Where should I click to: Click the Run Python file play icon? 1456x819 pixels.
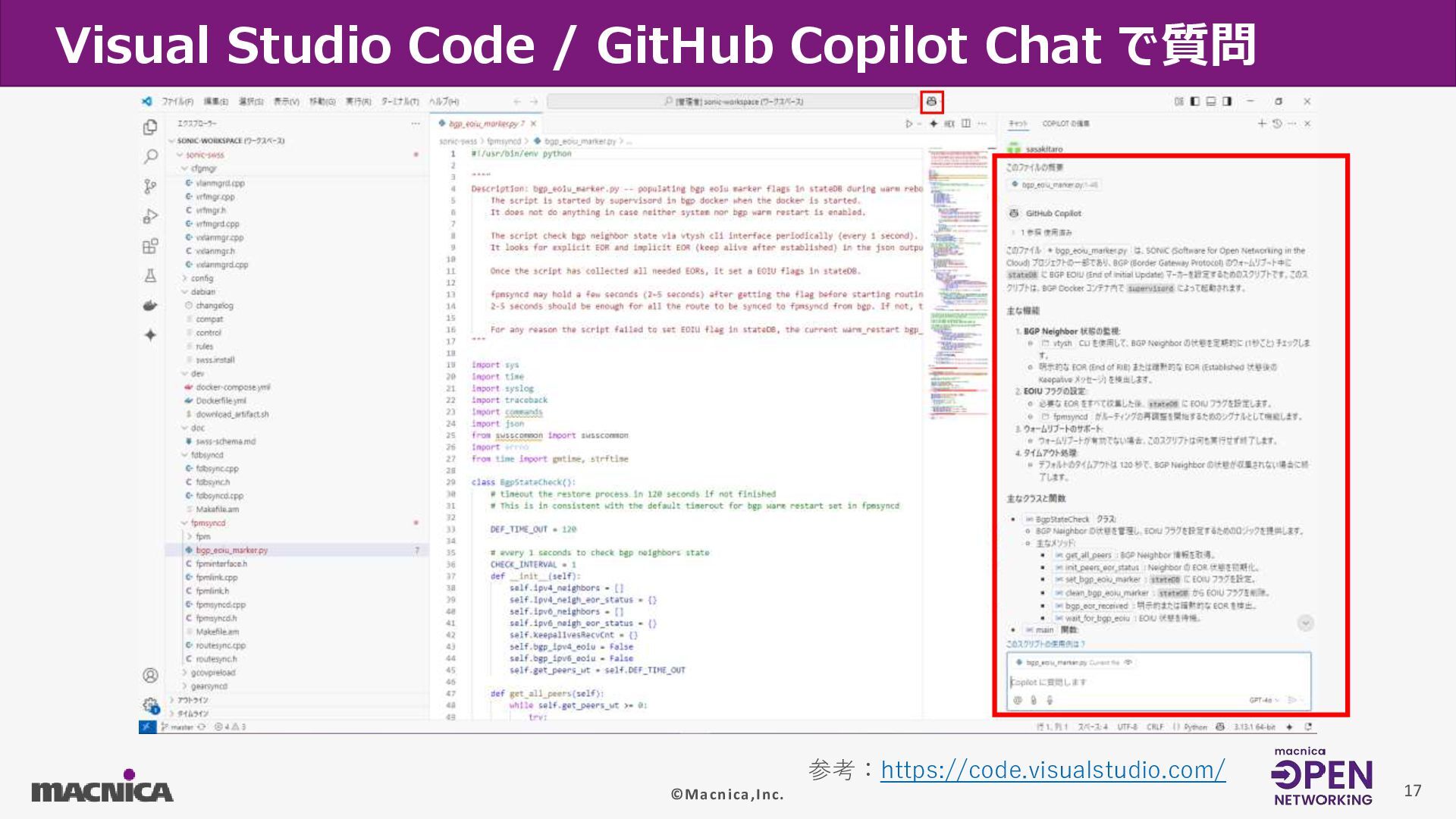pyautogui.click(x=908, y=124)
